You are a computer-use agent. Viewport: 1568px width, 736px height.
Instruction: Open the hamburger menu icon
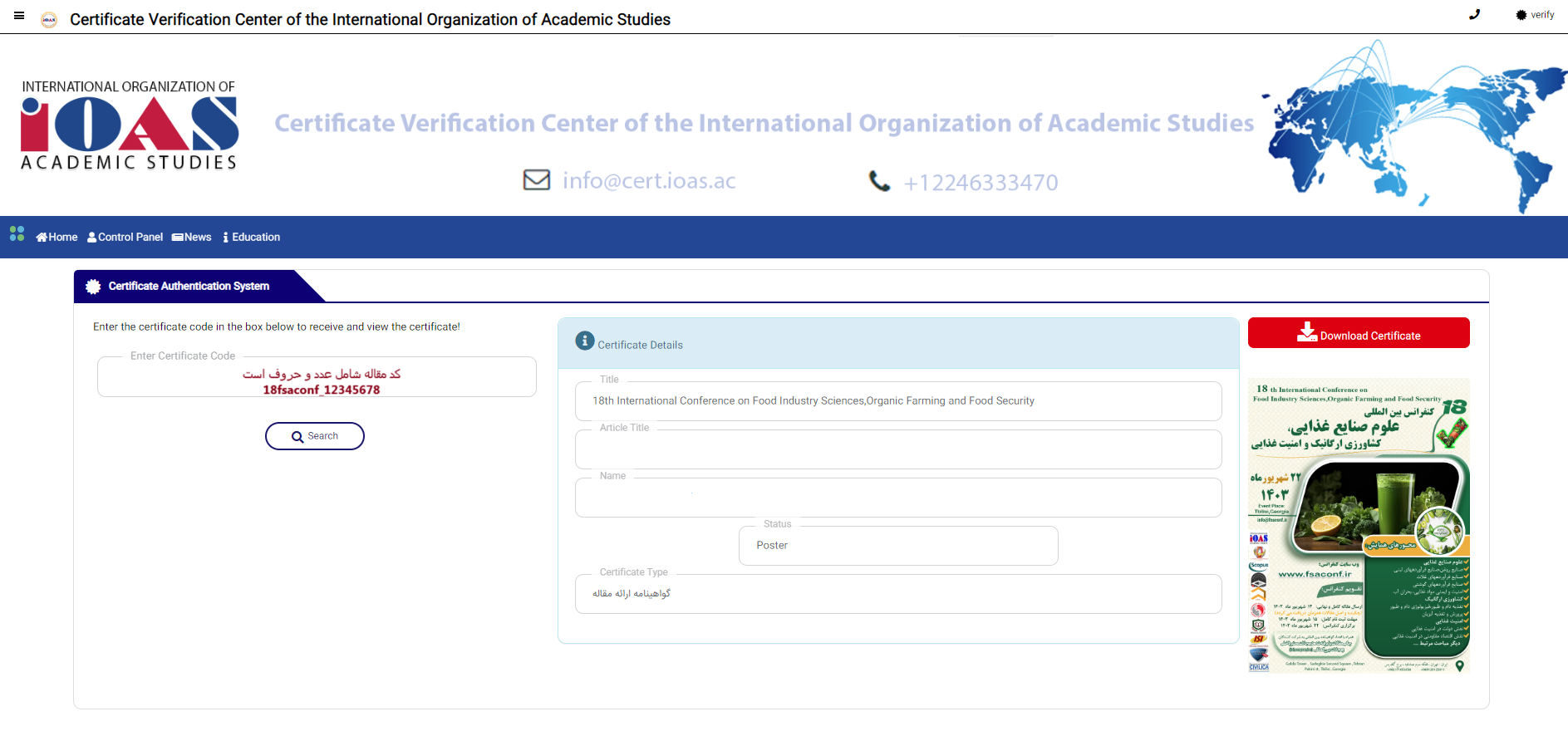tap(19, 16)
